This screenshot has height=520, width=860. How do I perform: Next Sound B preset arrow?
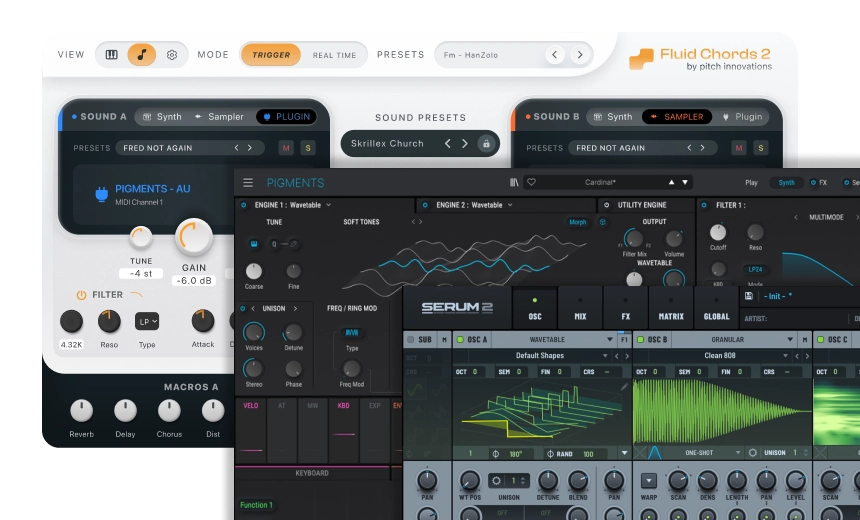pyautogui.click(x=703, y=148)
